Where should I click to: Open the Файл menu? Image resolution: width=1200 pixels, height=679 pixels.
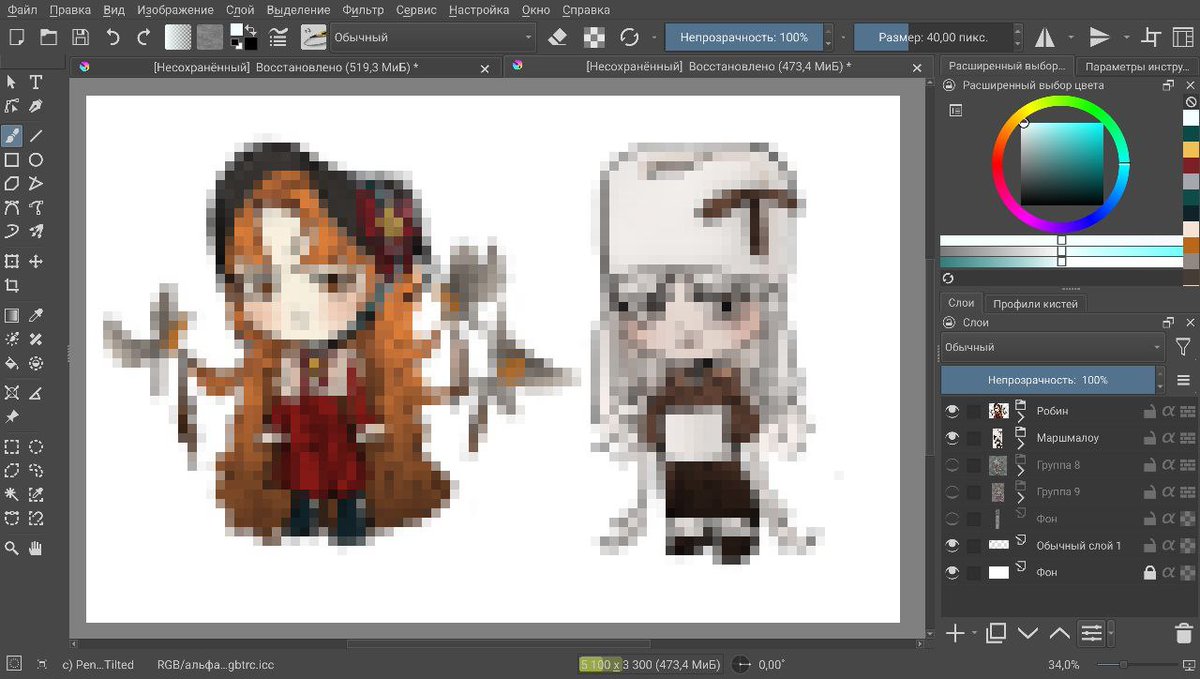21,10
